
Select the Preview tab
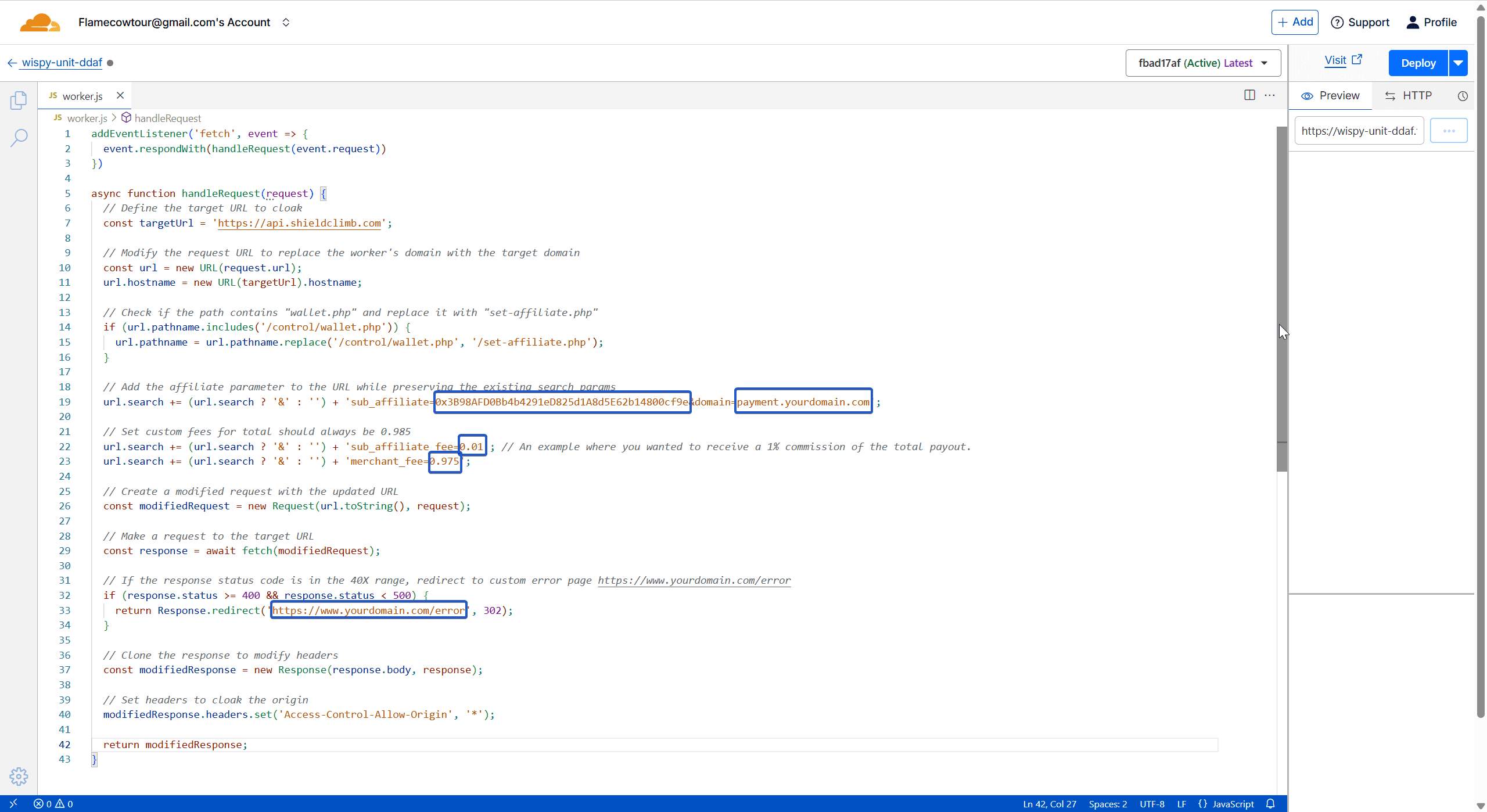coord(1331,96)
